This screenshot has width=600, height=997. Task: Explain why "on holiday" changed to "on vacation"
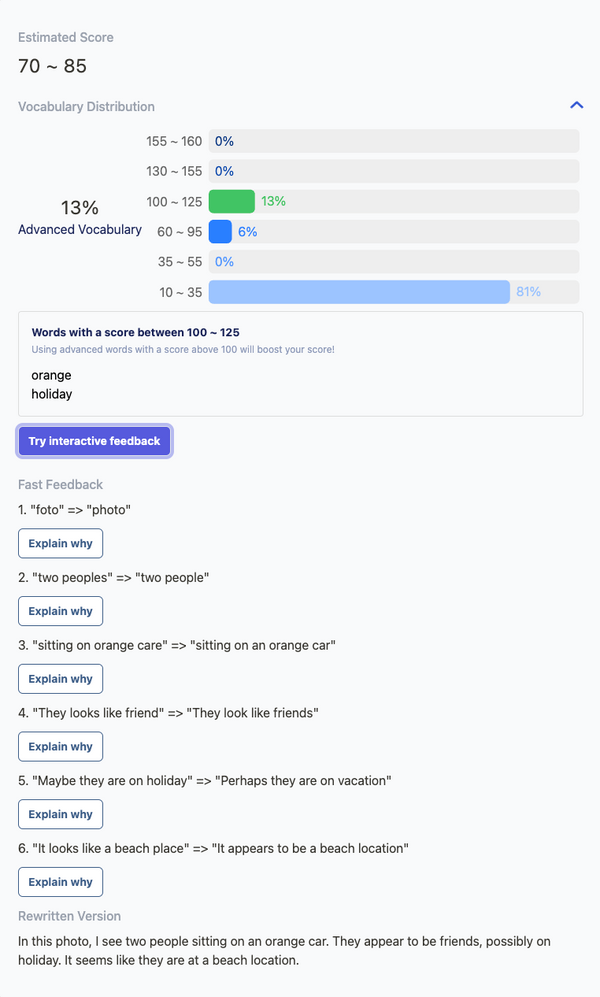pos(60,814)
